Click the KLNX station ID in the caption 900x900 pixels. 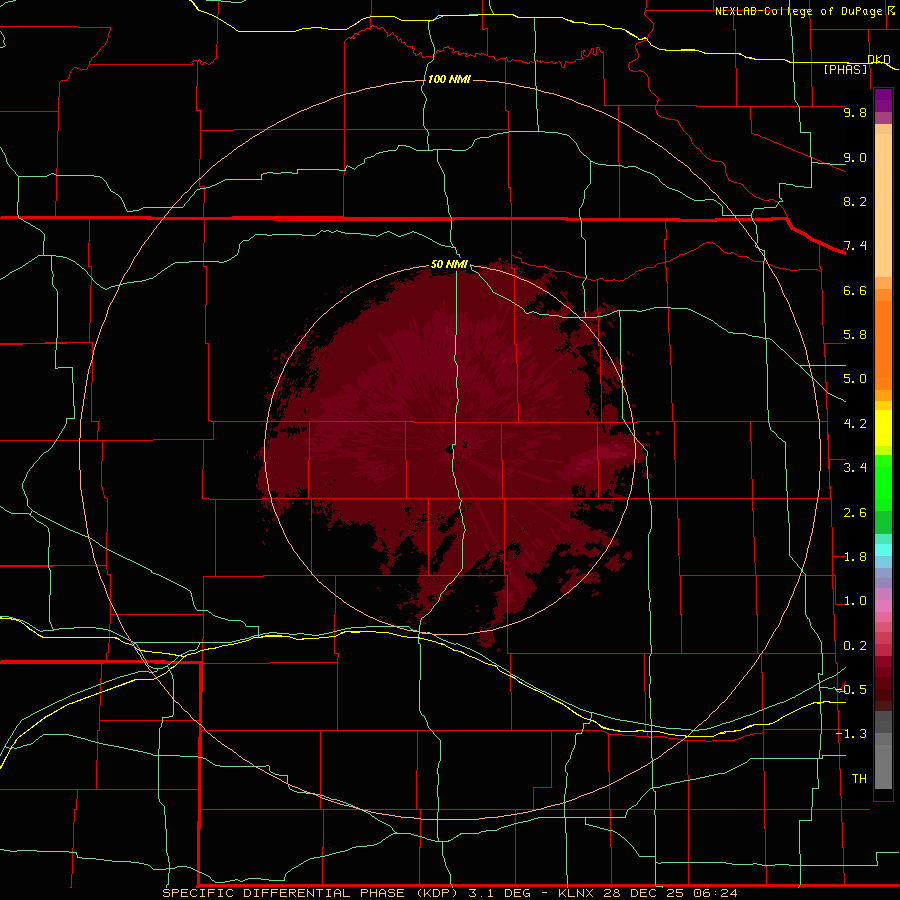tap(576, 893)
